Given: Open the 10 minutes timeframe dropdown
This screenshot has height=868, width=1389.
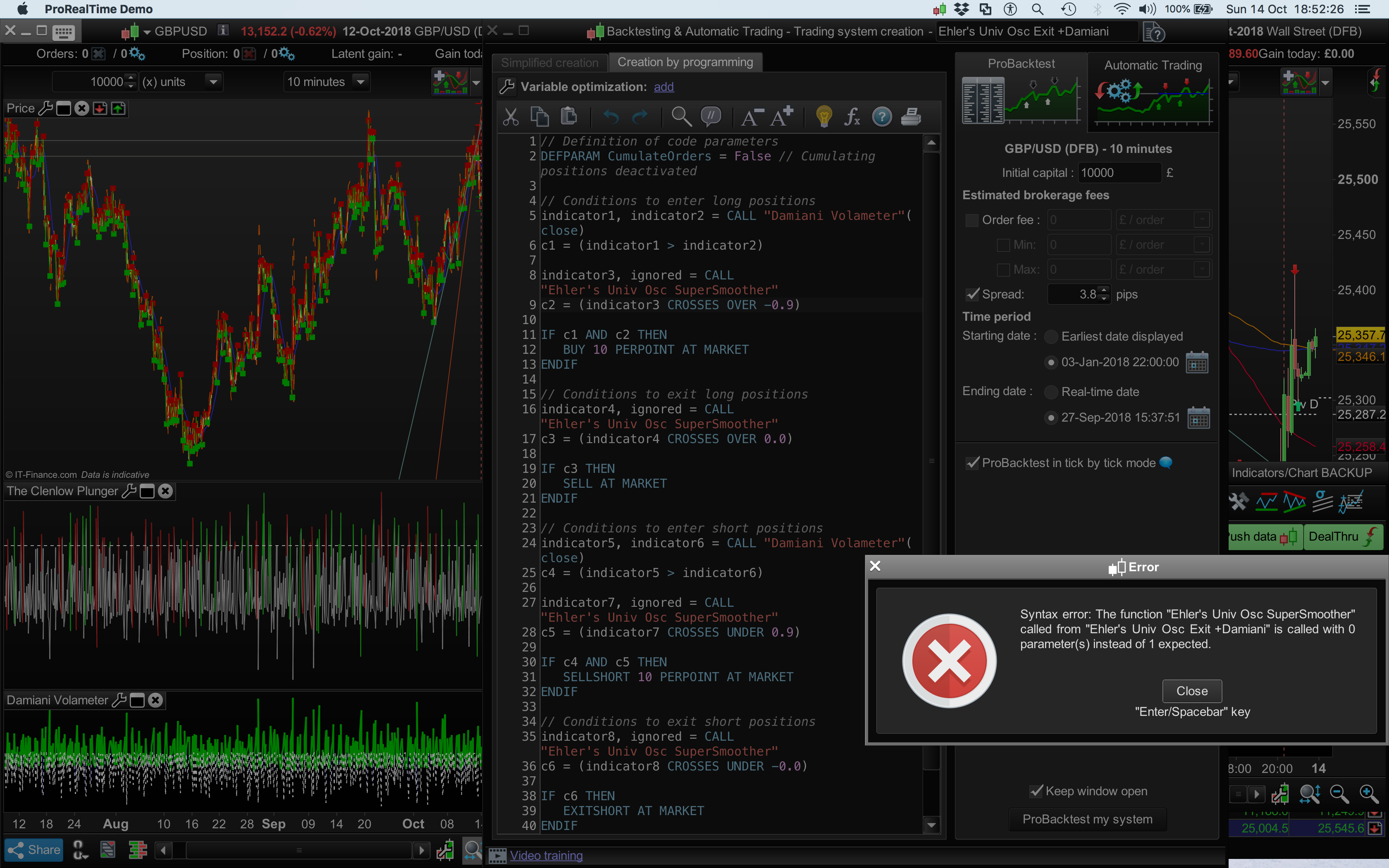Looking at the screenshot, I should coord(360,82).
